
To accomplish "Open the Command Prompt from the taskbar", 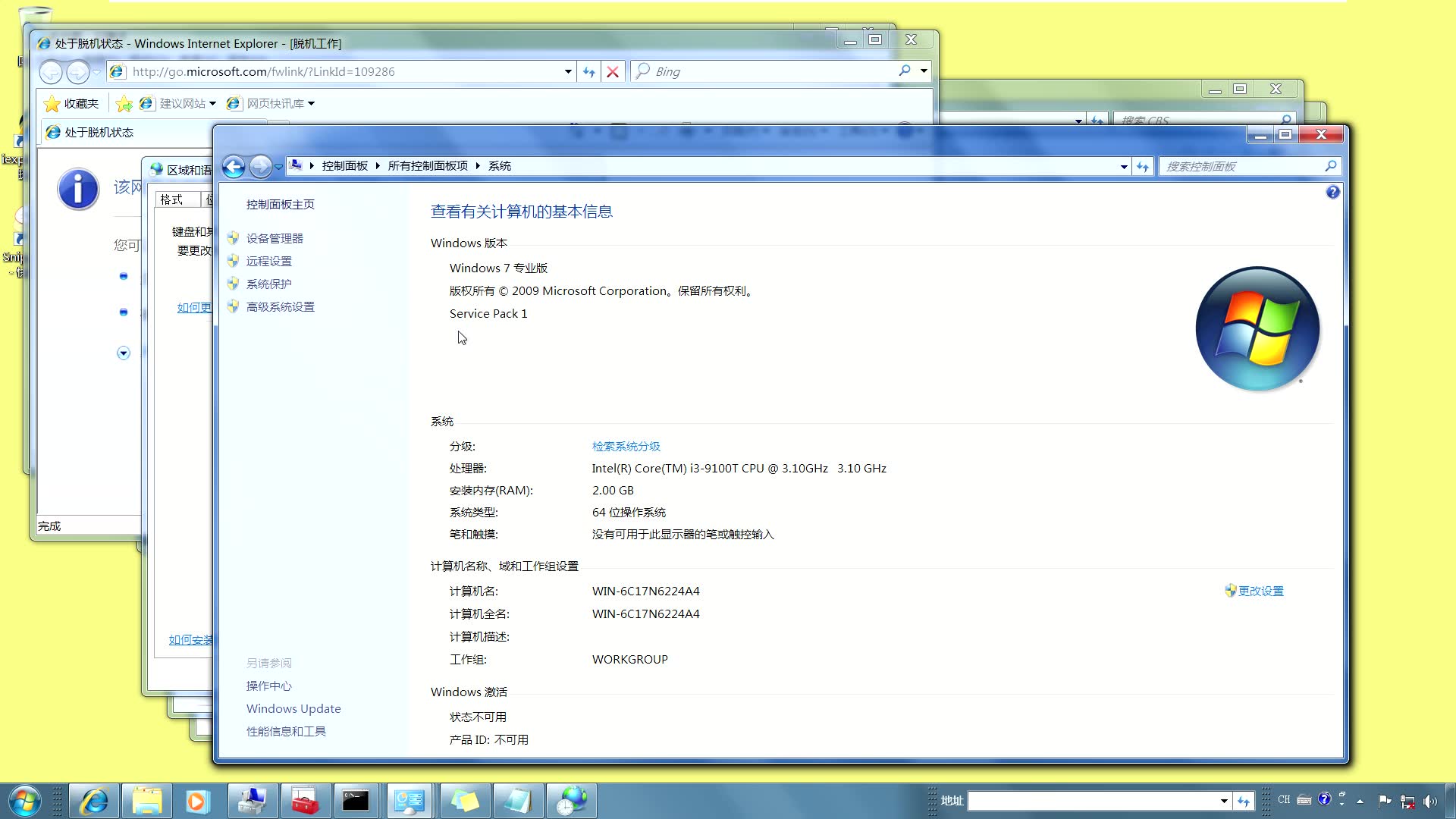I will (357, 801).
